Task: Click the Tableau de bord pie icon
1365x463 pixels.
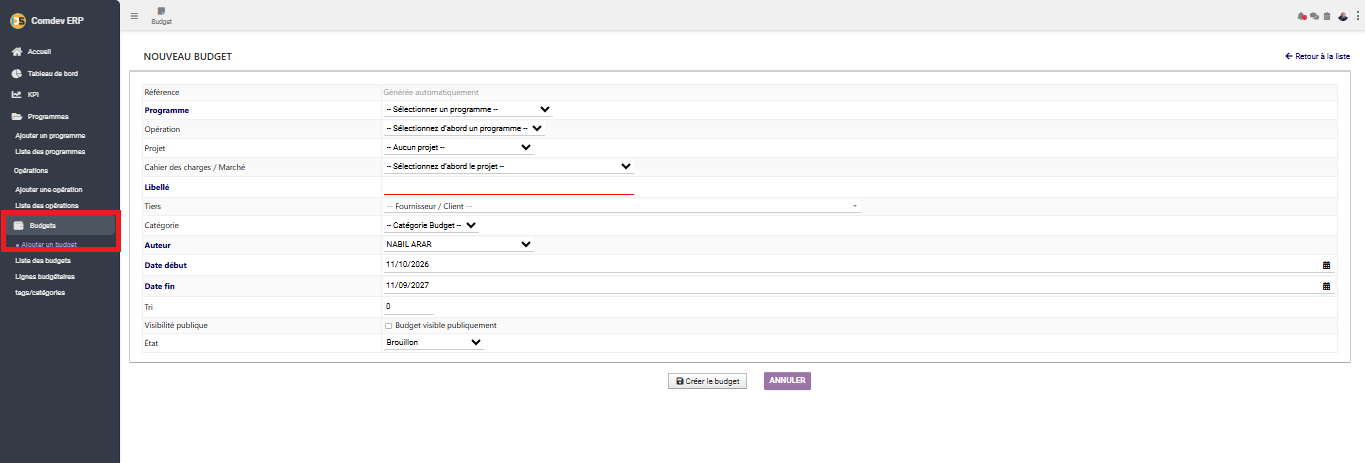Action: tap(17, 73)
